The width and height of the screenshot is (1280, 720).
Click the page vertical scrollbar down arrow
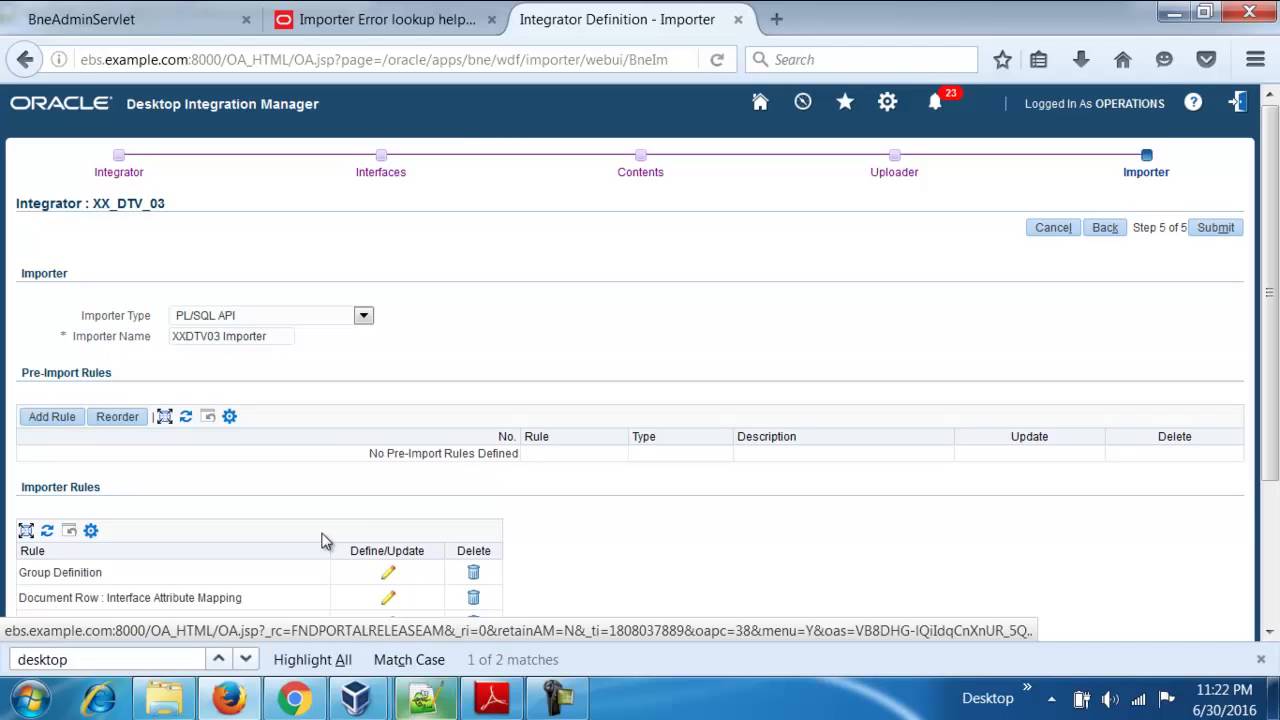point(1270,631)
